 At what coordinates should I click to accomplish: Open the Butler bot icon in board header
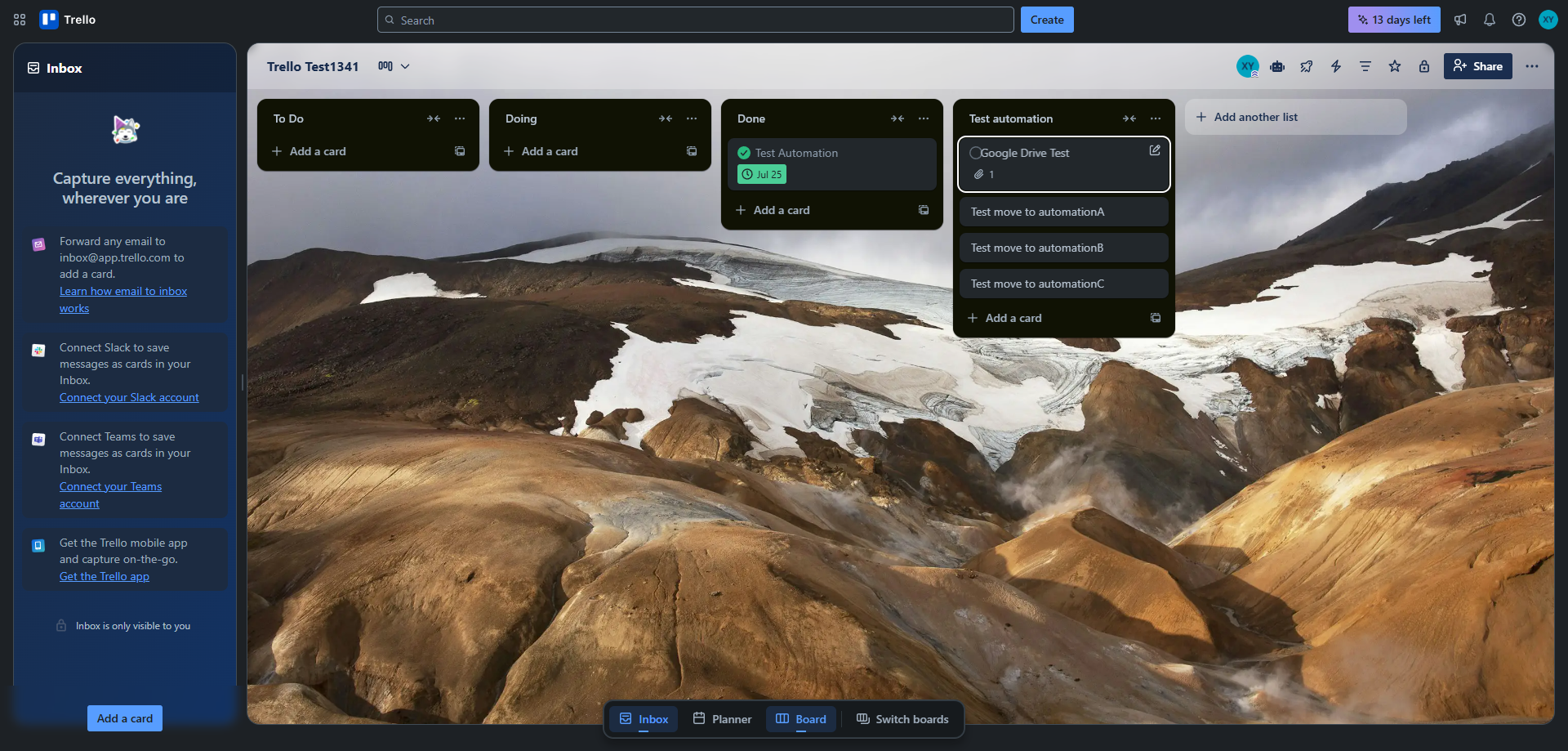click(1277, 66)
